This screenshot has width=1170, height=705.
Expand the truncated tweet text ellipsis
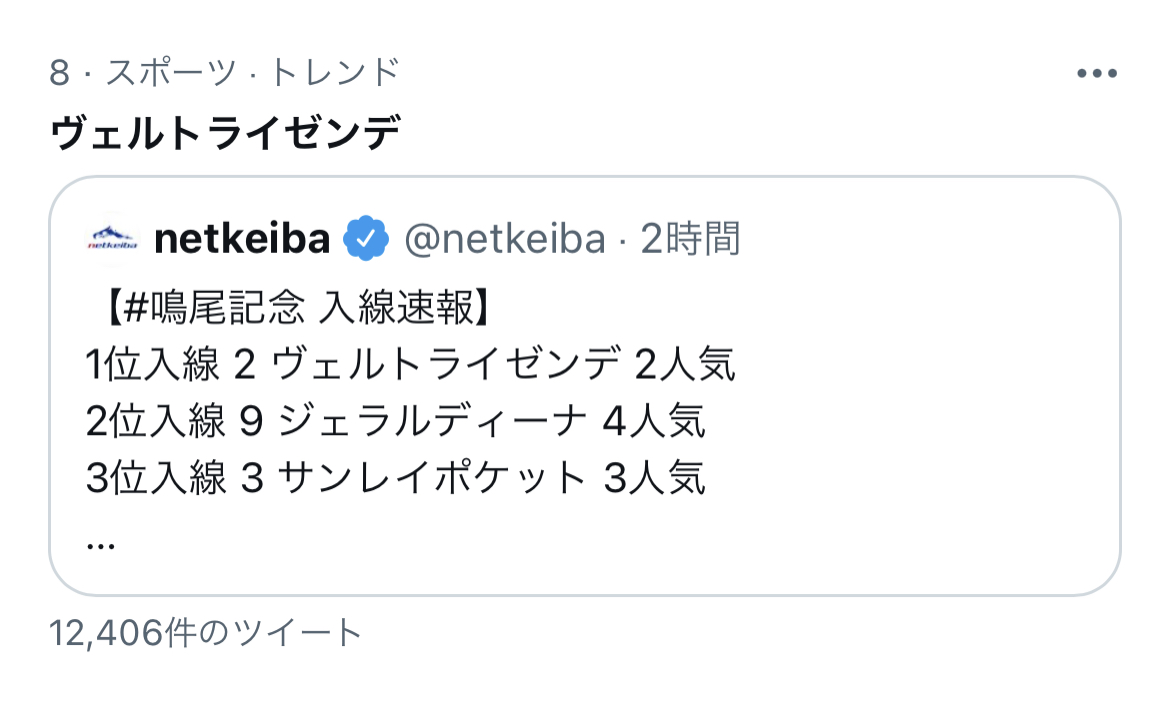click(x=101, y=543)
